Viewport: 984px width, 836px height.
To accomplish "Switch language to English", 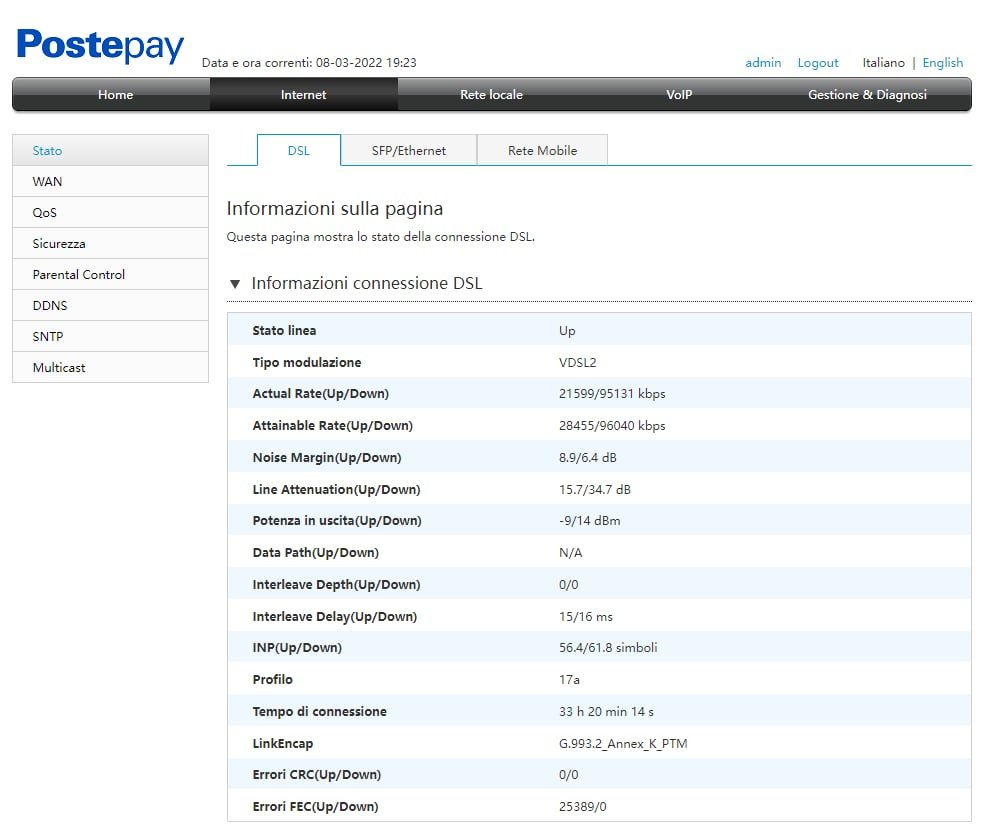I will click(x=942, y=63).
